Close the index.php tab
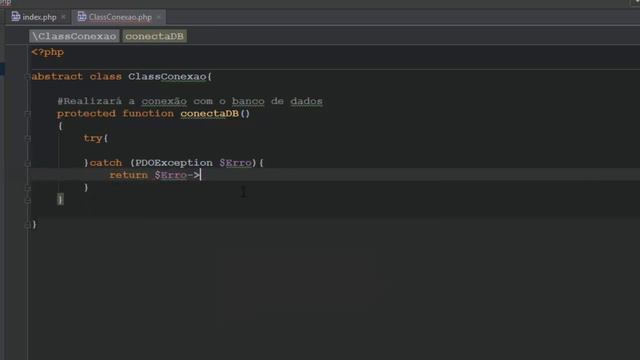 pos(63,17)
